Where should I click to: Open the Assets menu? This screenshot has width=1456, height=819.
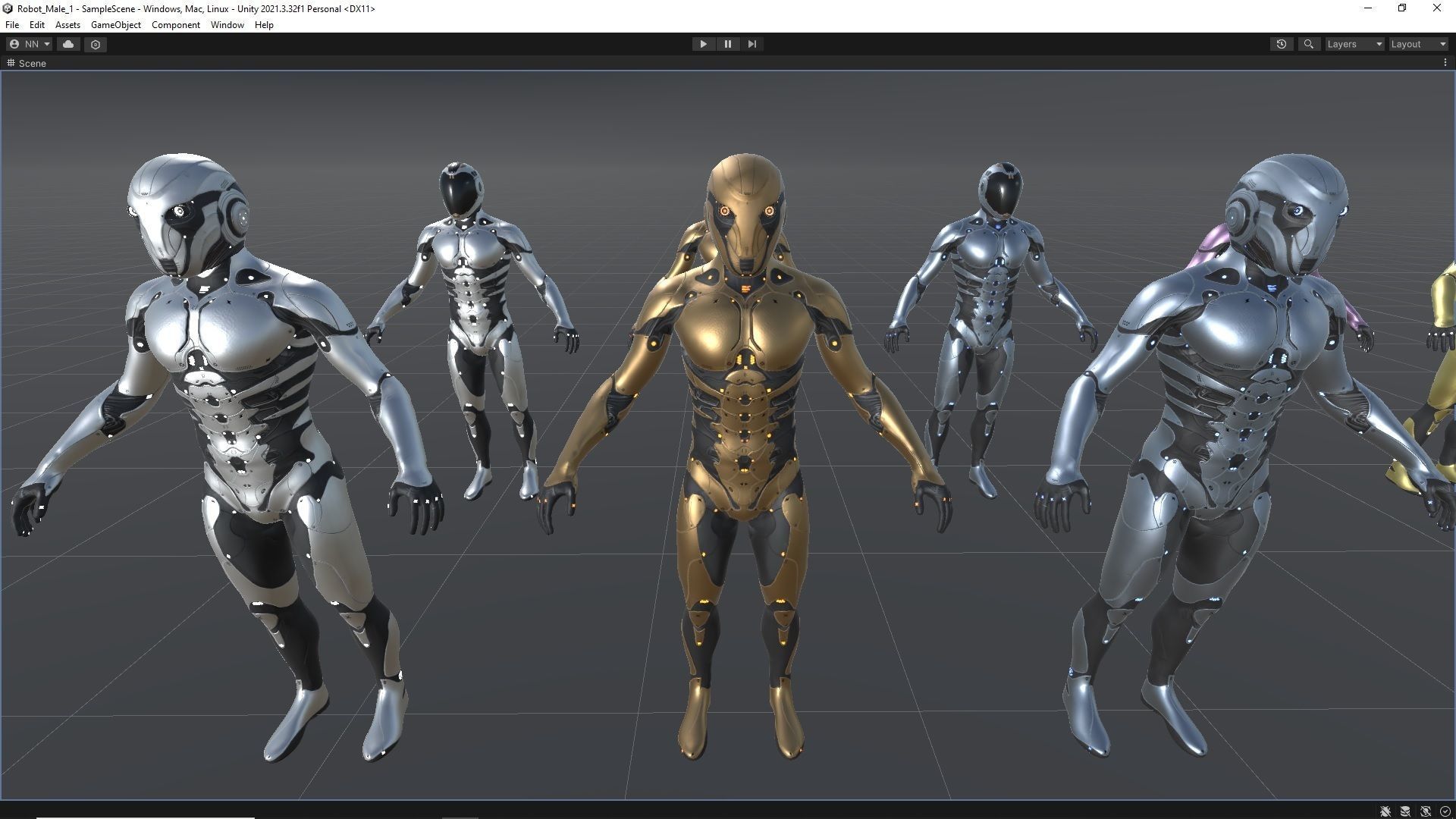tap(67, 25)
